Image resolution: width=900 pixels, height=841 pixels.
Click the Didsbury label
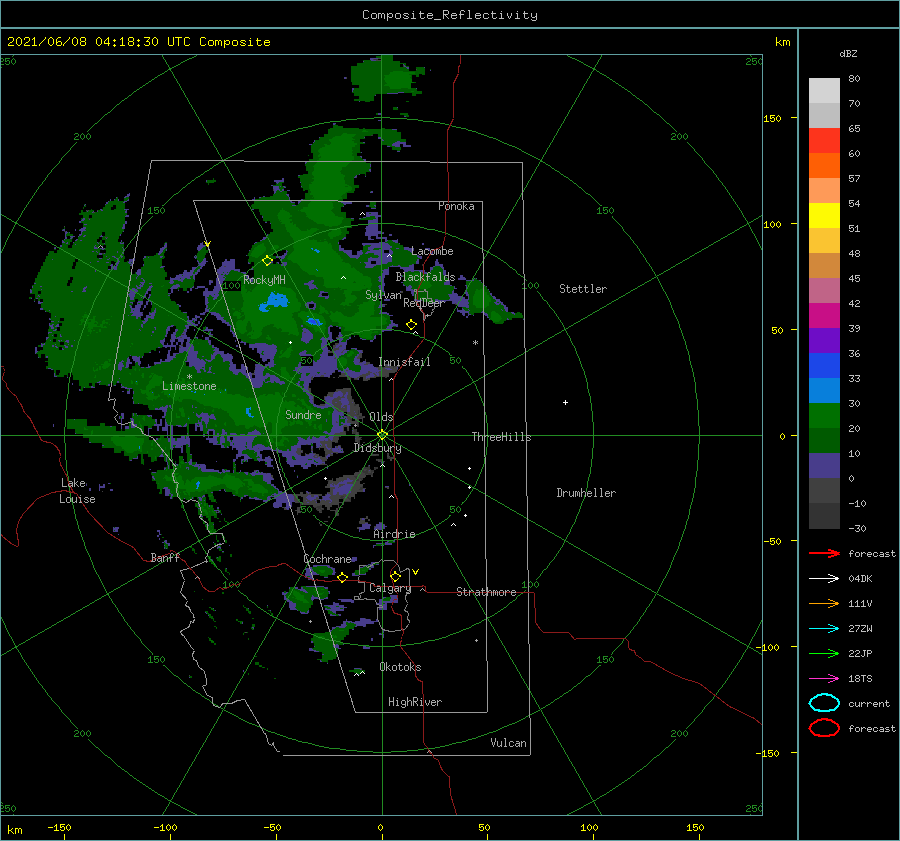click(377, 448)
